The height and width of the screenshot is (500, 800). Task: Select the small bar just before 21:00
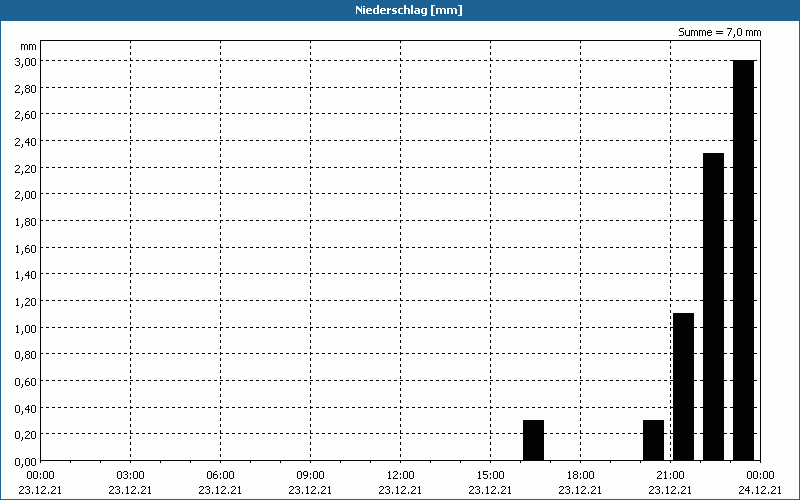(654, 440)
